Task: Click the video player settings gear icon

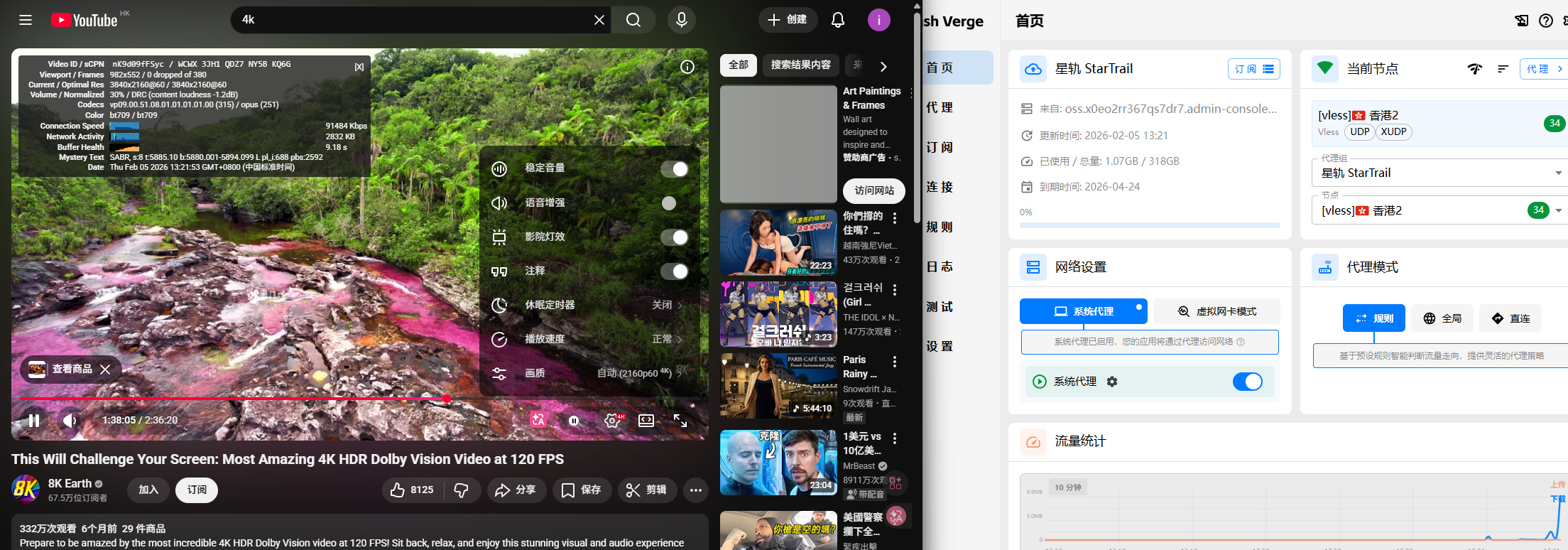Action: click(x=611, y=421)
